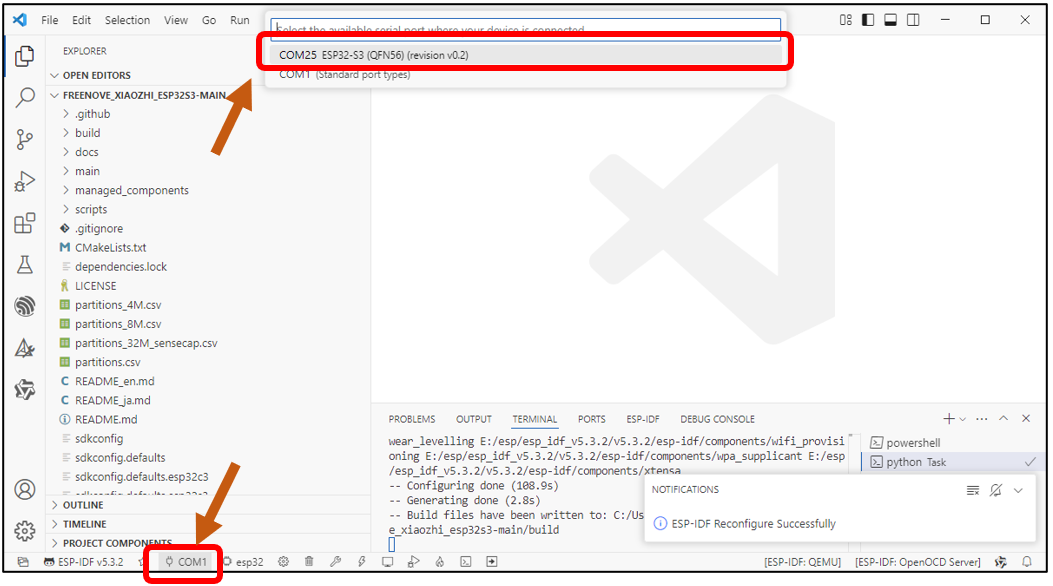The image size is (1053, 586).
Task: Open the launch profile dropdown arrow
Action: 962,420
